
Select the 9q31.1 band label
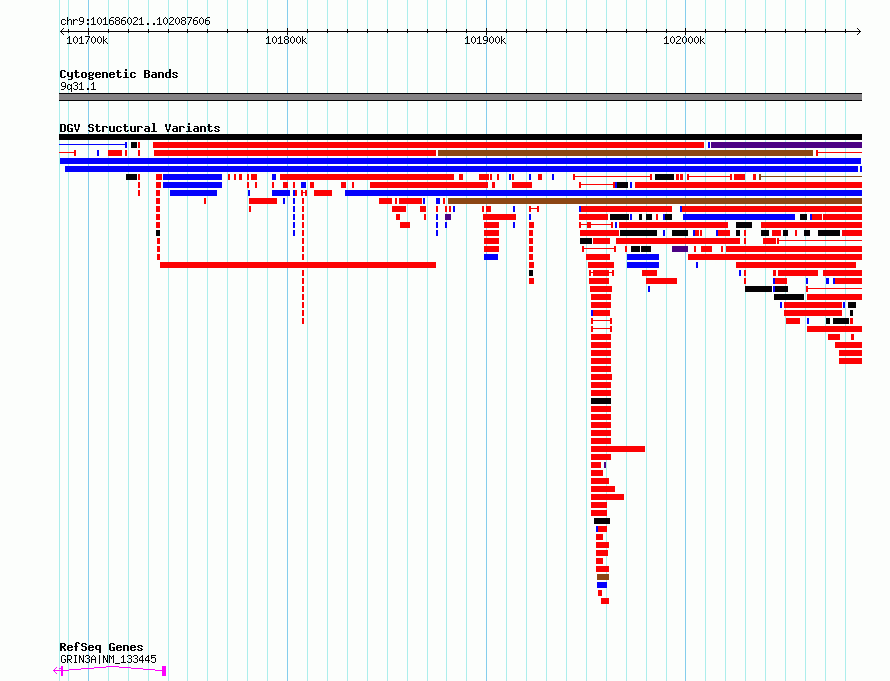(78, 86)
